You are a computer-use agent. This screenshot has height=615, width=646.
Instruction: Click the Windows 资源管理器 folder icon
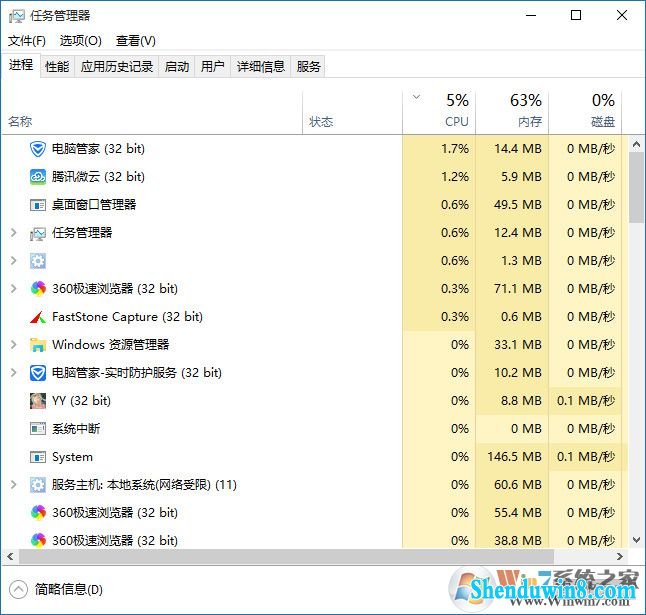pyautogui.click(x=38, y=345)
